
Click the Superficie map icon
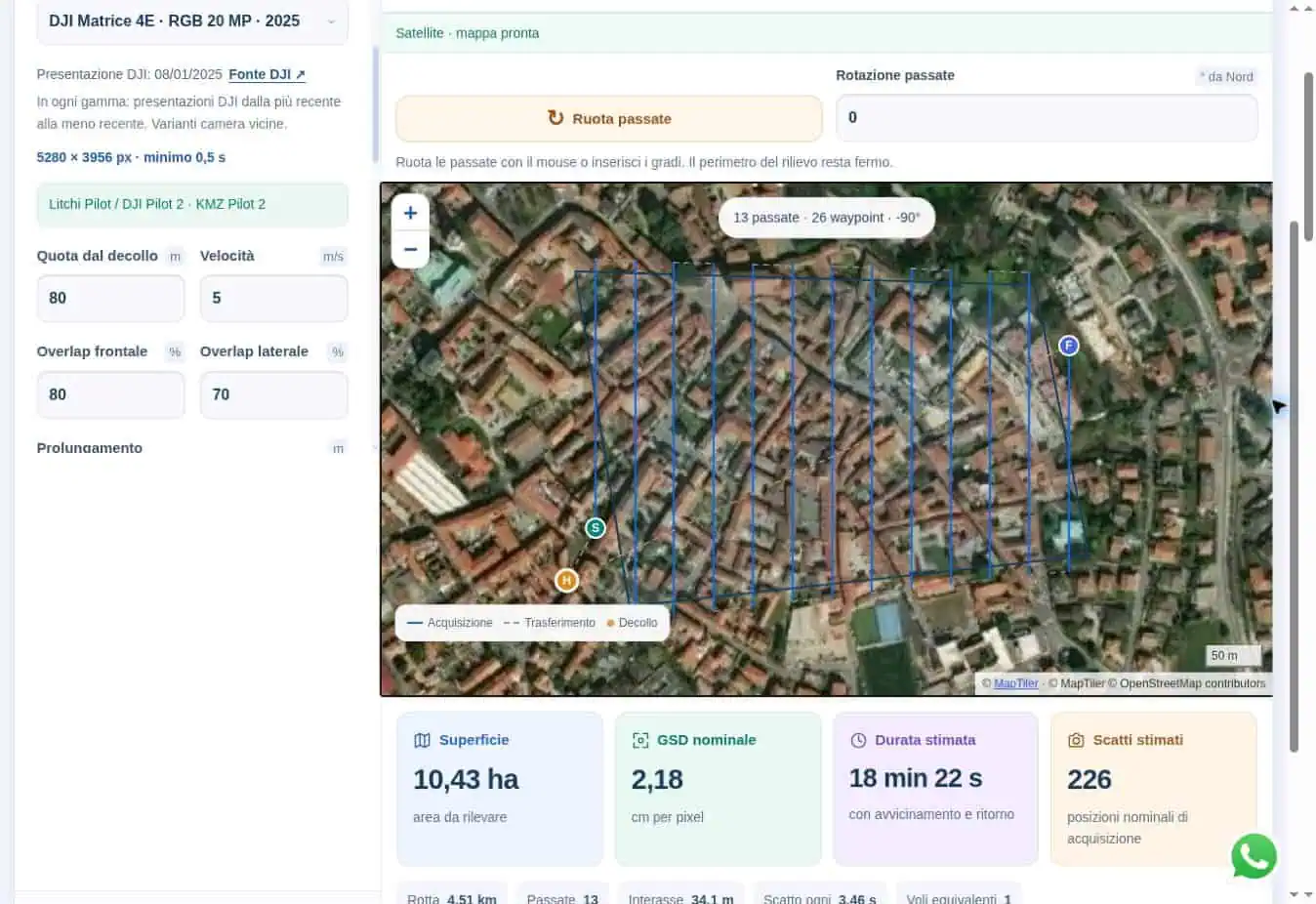pos(422,741)
